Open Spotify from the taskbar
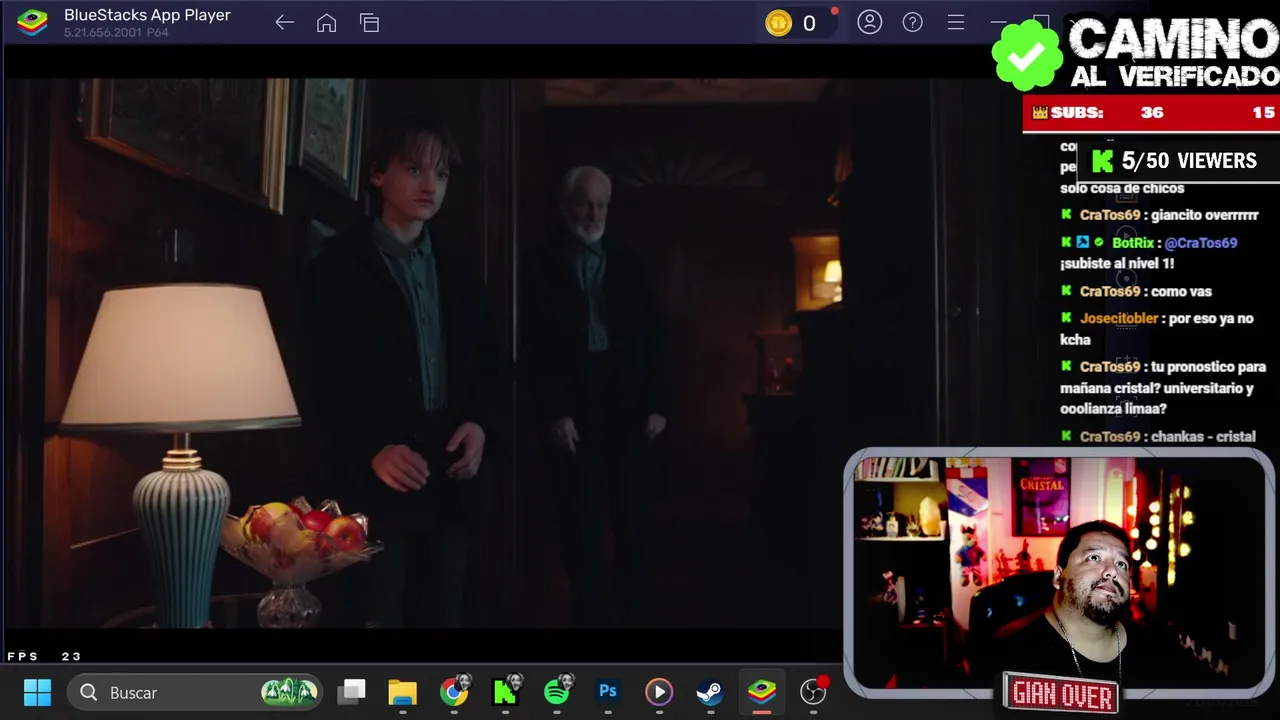The height and width of the screenshot is (720, 1280). (x=557, y=692)
